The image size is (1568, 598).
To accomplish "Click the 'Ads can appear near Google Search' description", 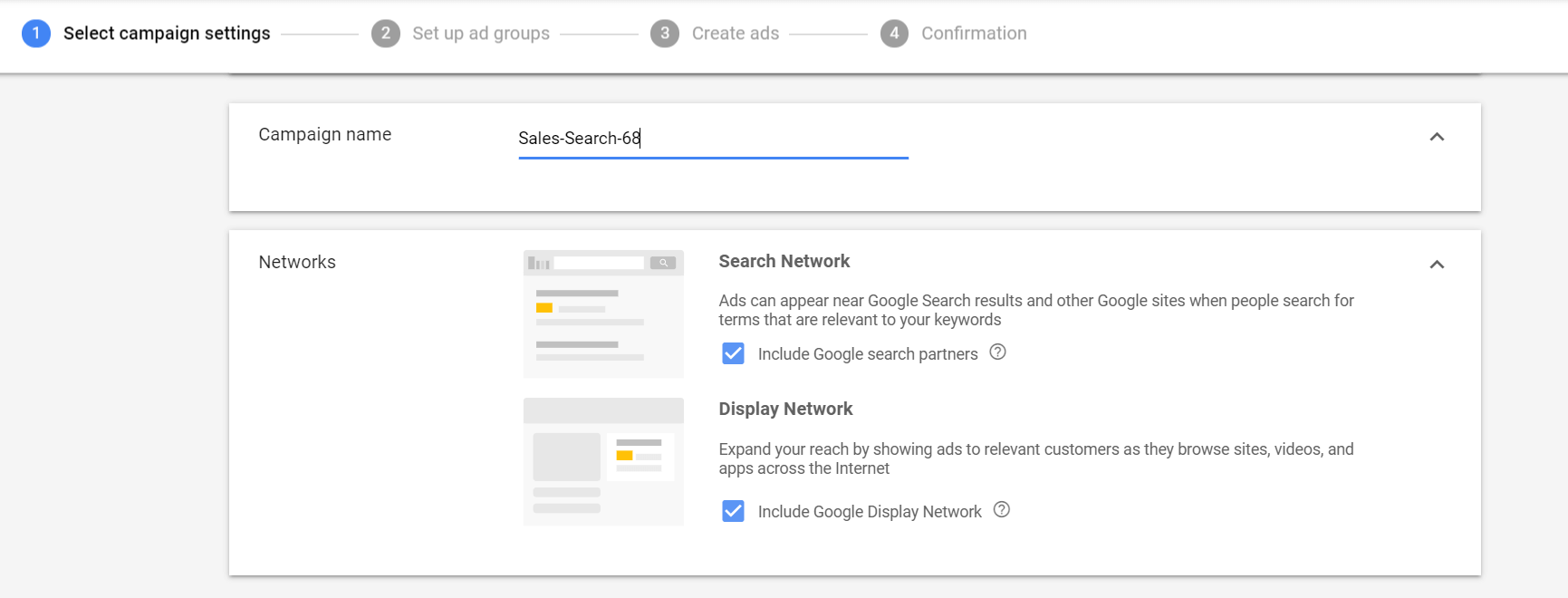I will pyautogui.click(x=1036, y=310).
